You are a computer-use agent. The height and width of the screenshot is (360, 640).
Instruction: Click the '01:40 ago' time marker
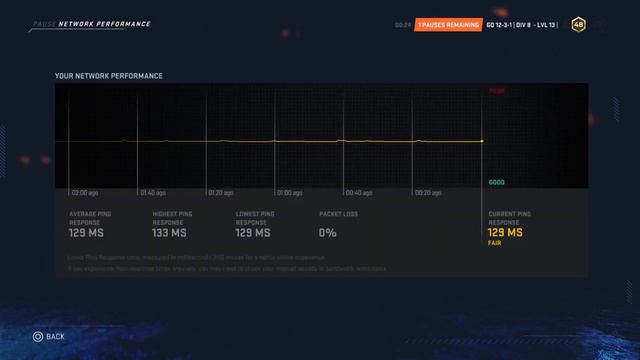point(153,193)
